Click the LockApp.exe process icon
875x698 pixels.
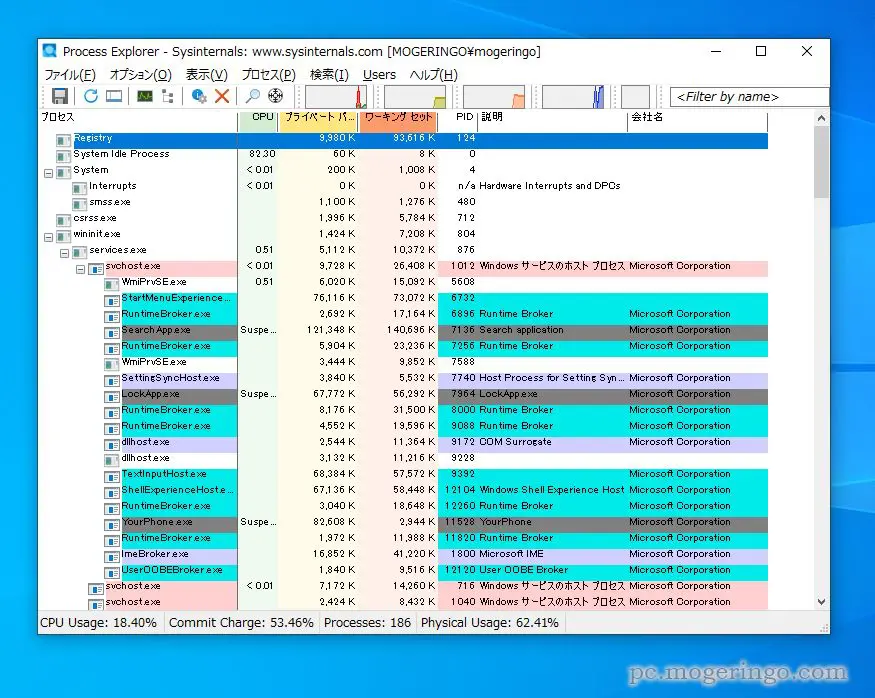pyautogui.click(x=112, y=396)
